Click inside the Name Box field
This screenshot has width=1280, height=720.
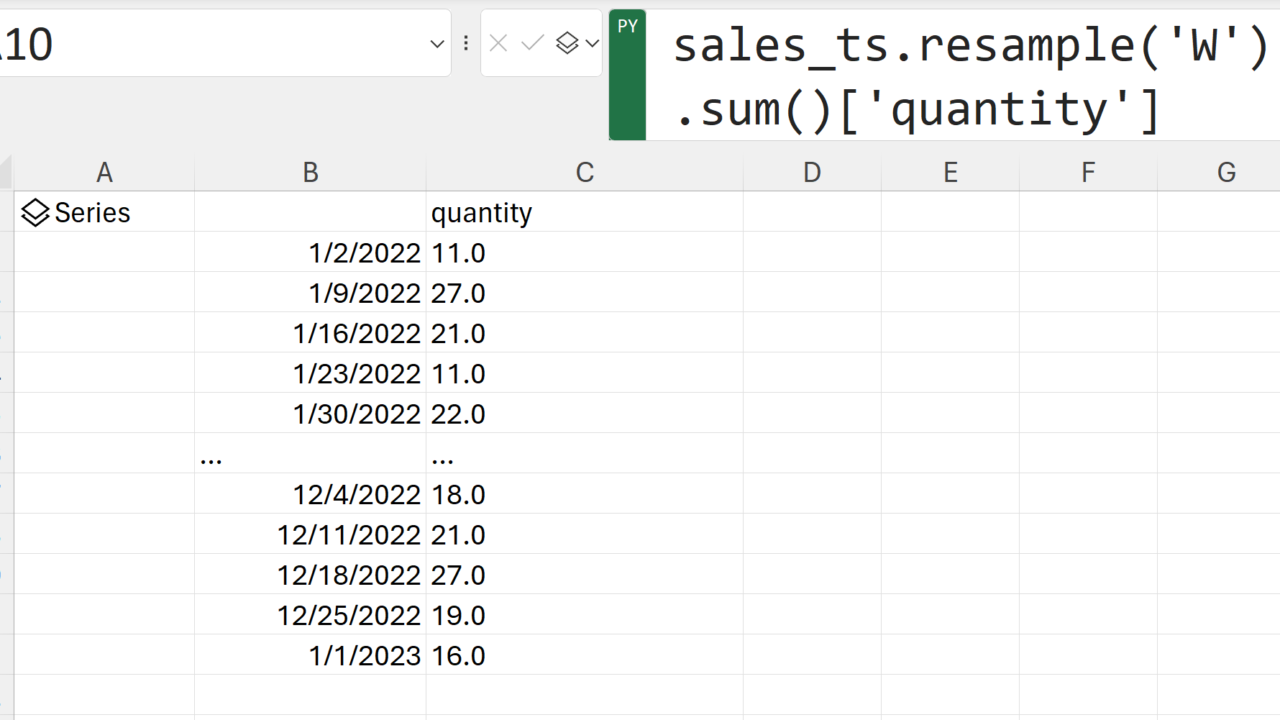pos(200,44)
